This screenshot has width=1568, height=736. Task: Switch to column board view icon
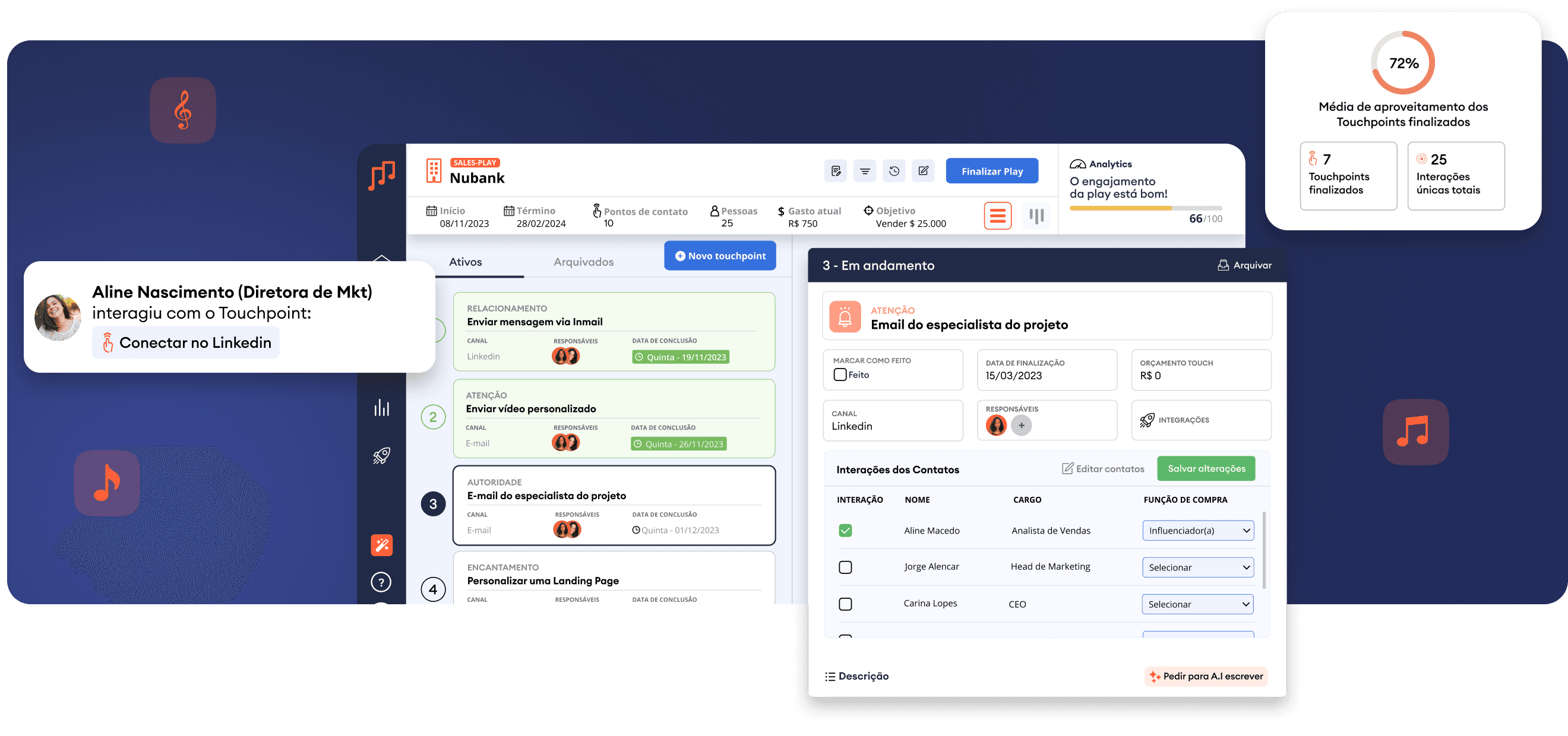1036,215
